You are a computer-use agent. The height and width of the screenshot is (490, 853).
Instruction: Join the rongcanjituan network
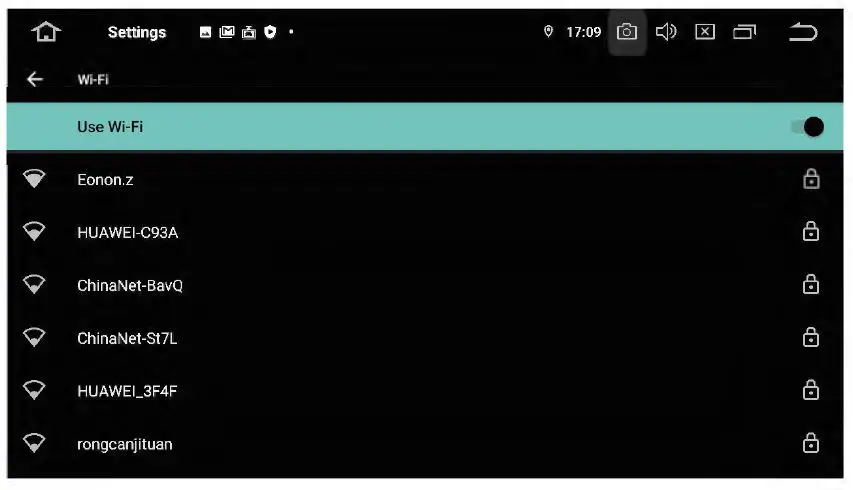click(x=425, y=444)
